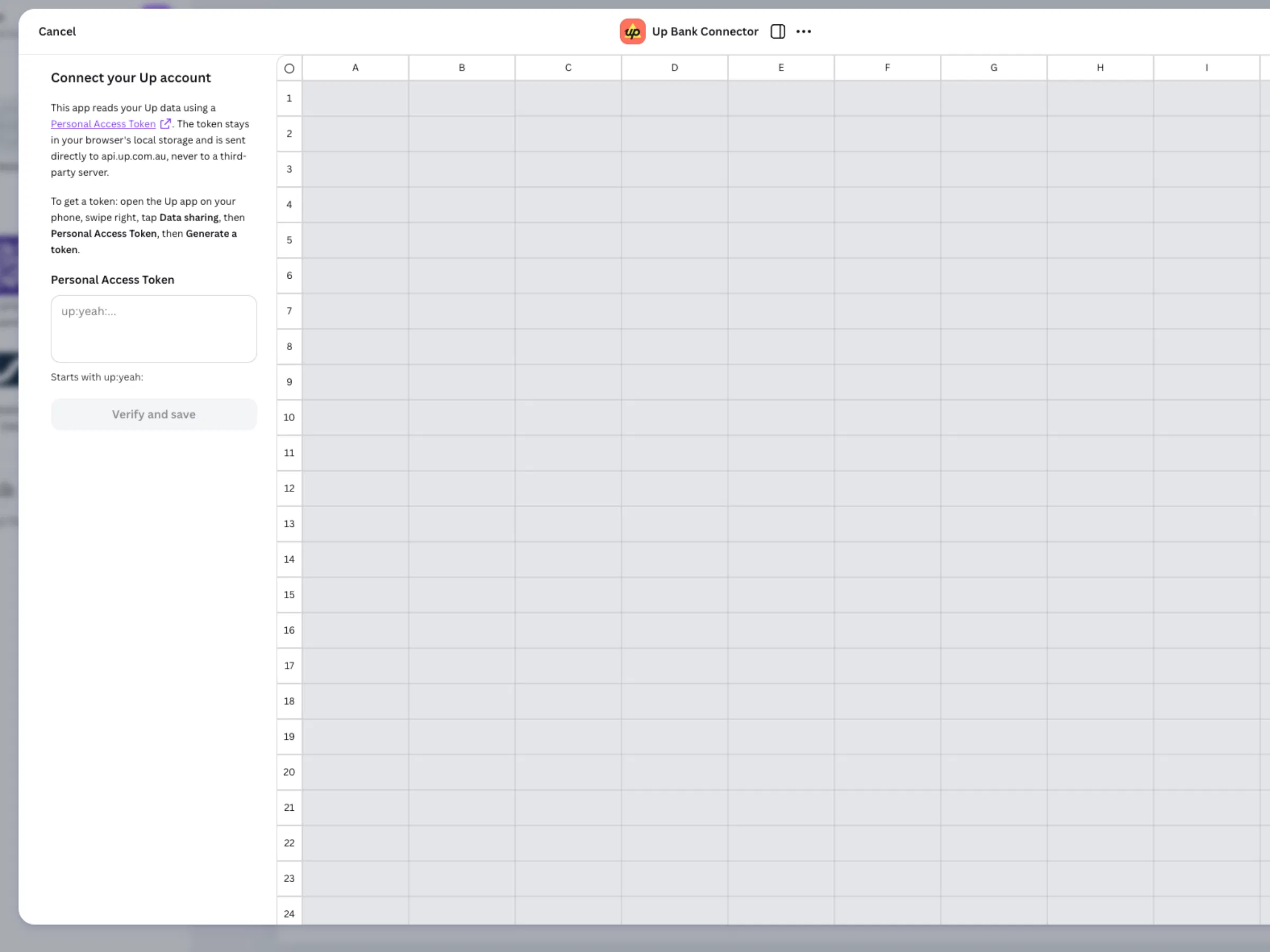Click the 'Connect your Up account' heading
Image resolution: width=1270 pixels, height=952 pixels.
[131, 78]
